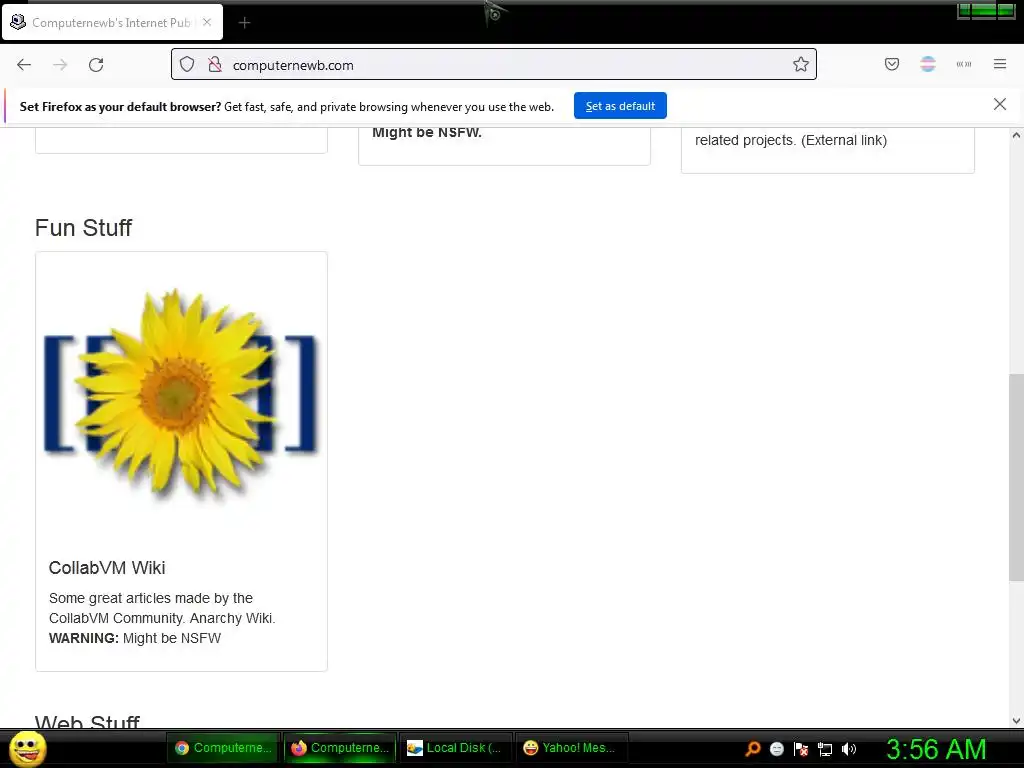The image size is (1024, 768).
Task: Click the Fun Stuff section heading
Action: click(84, 228)
